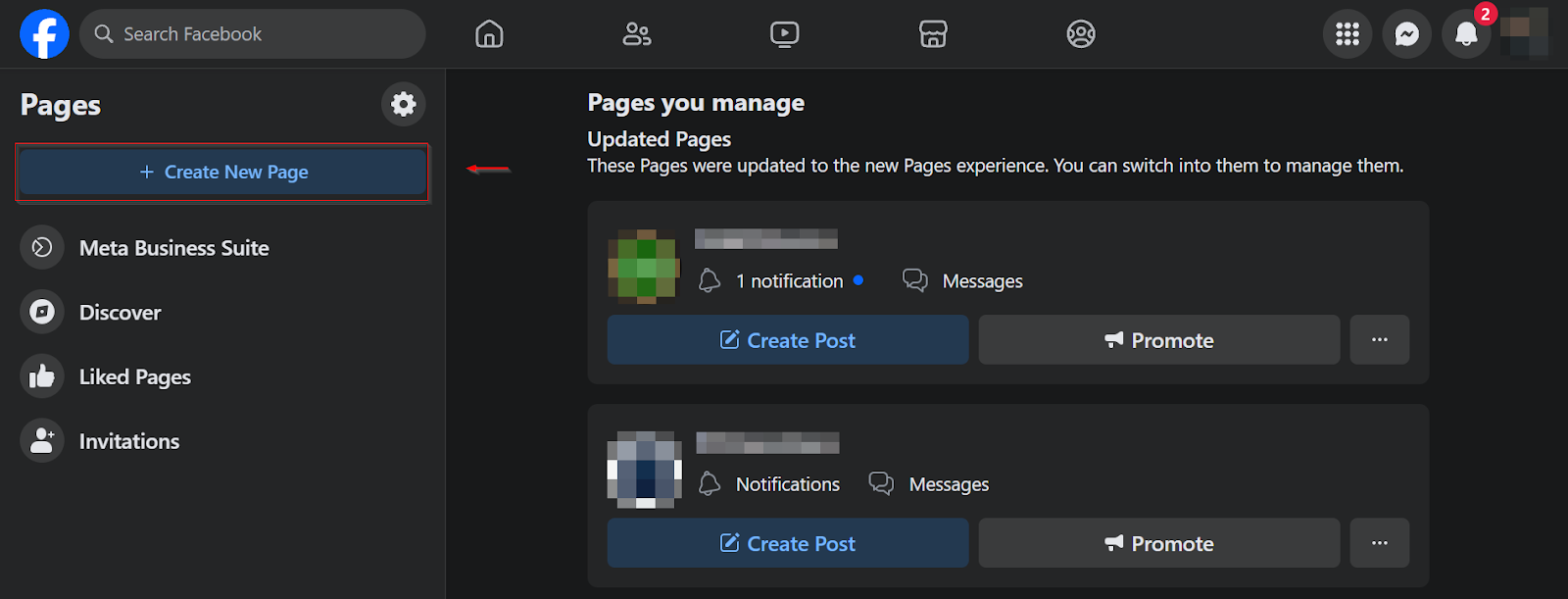1568x599 pixels.
Task: Click the Liked Pages thumbs-up icon
Action: coord(42,376)
